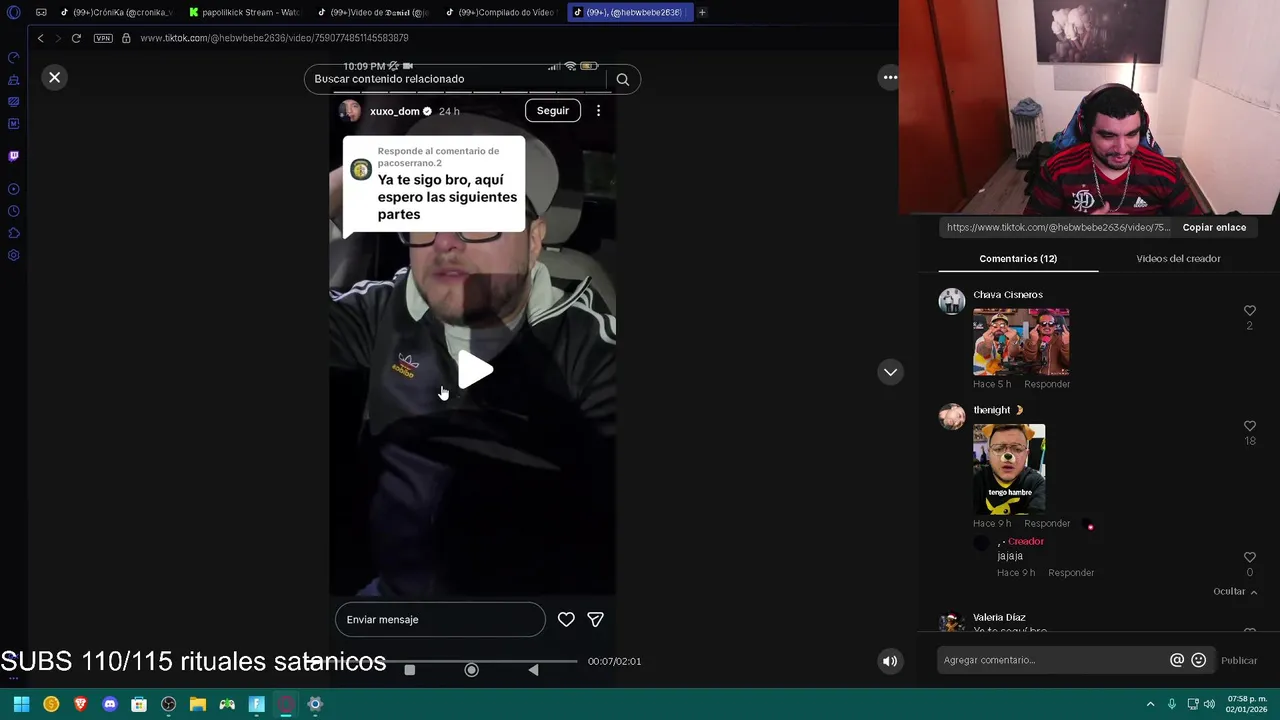The image size is (1280, 720).
Task: Click Copiar enlace button
Action: pyautogui.click(x=1214, y=228)
